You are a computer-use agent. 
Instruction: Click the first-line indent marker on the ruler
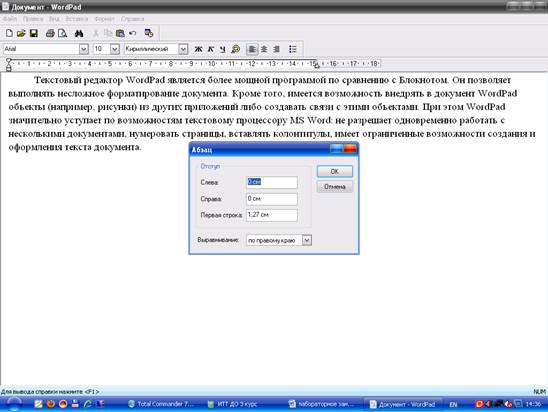click(9, 60)
